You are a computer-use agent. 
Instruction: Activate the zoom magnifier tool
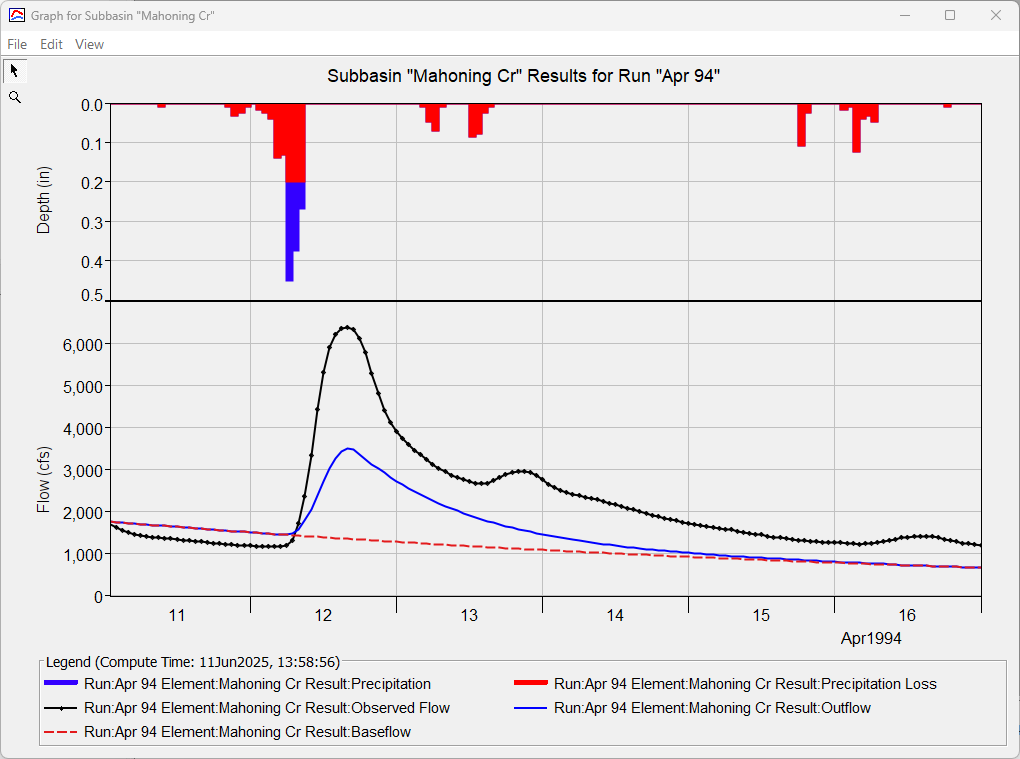[14, 97]
